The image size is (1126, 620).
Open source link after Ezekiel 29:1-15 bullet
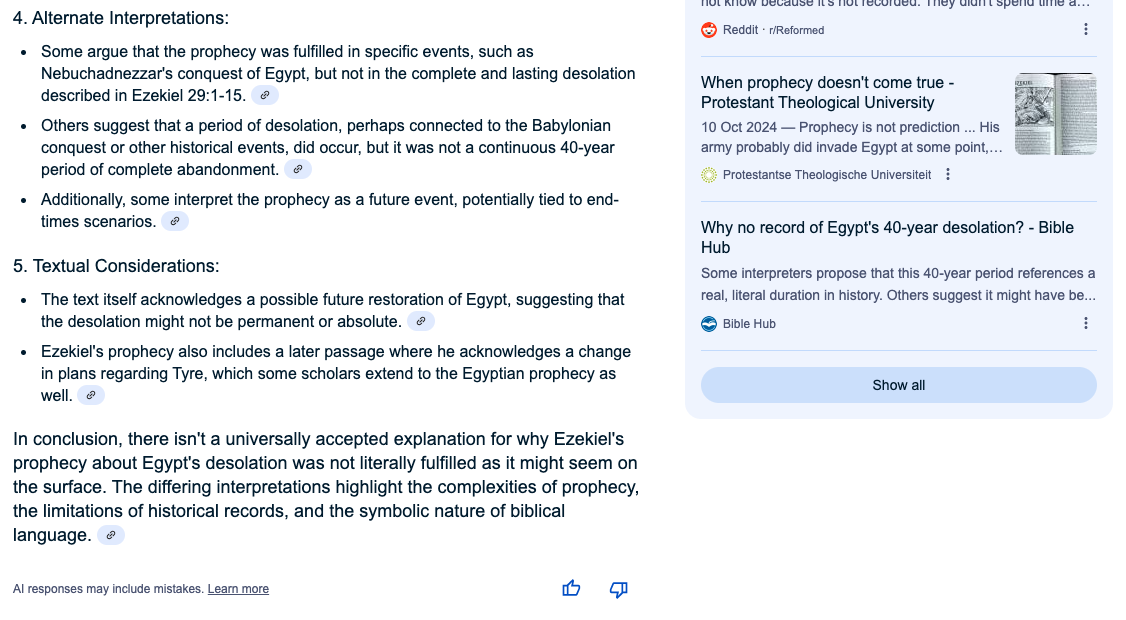click(x=265, y=95)
